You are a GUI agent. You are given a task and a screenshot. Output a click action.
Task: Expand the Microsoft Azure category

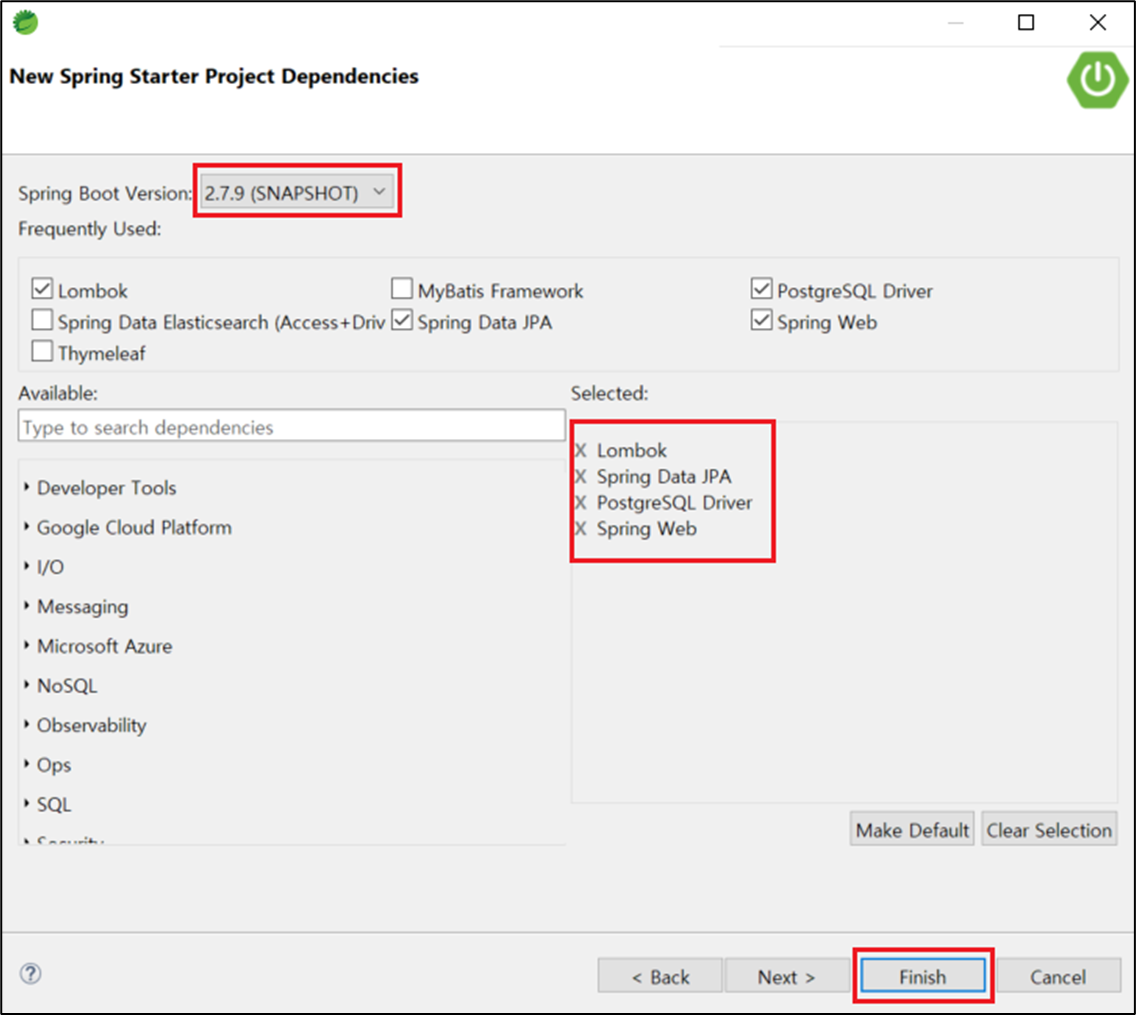point(27,646)
